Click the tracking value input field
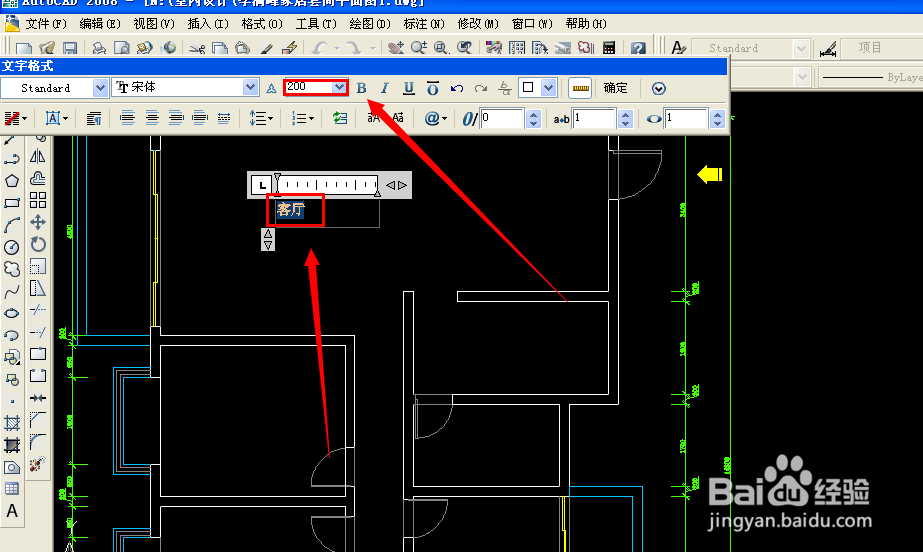The height and width of the screenshot is (552, 923). [594, 118]
